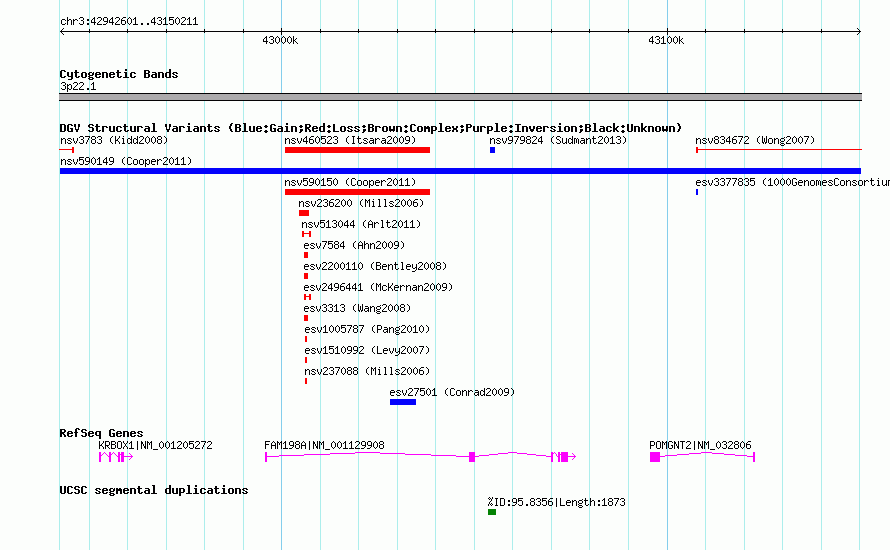Click the 43100k ruler tick label
Viewport: 890px width, 550px height.
click(x=666, y=40)
